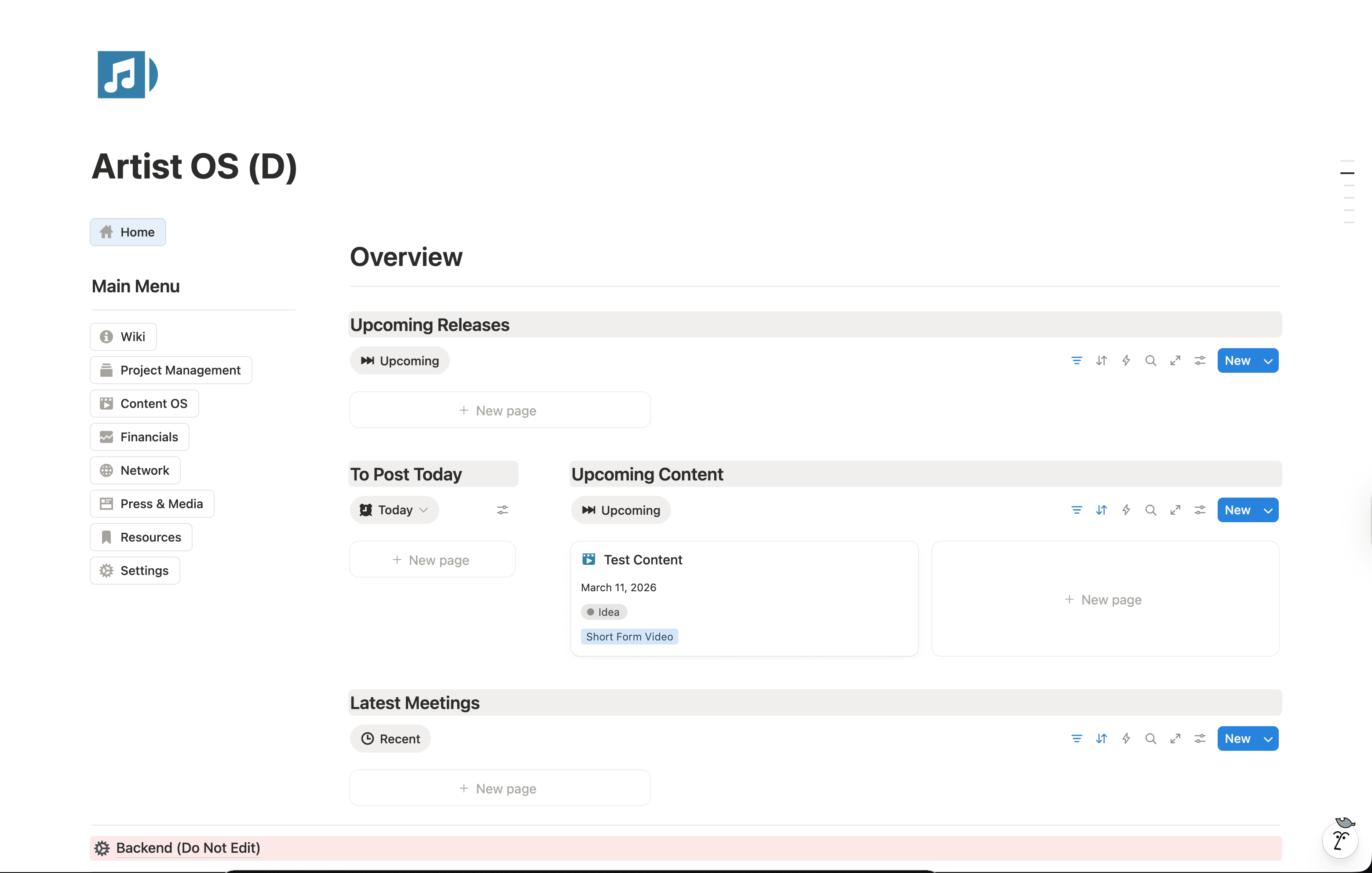Open Project Management from Main Menu
1372x873 pixels.
click(171, 370)
